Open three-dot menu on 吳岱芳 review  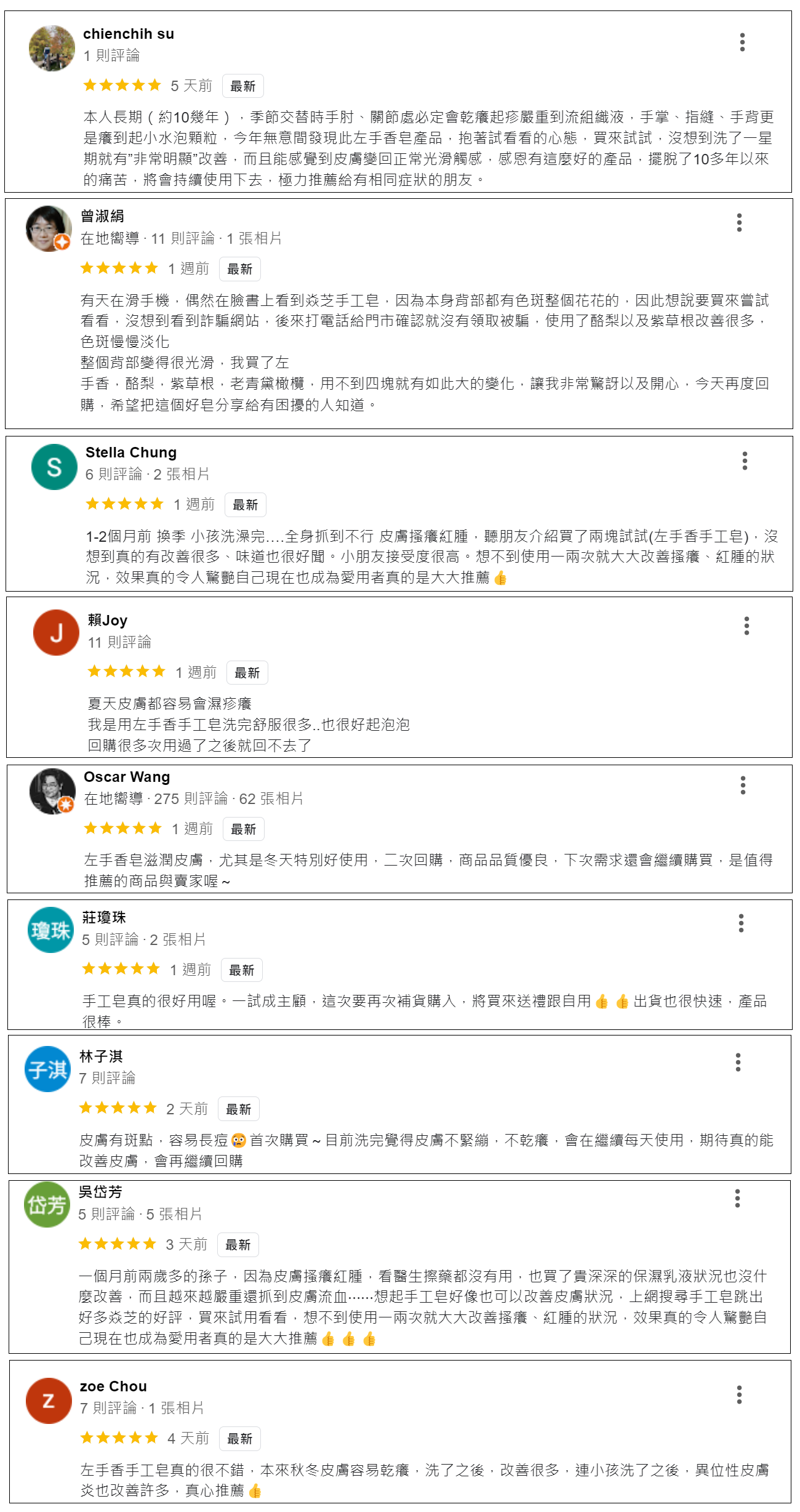[737, 1198]
